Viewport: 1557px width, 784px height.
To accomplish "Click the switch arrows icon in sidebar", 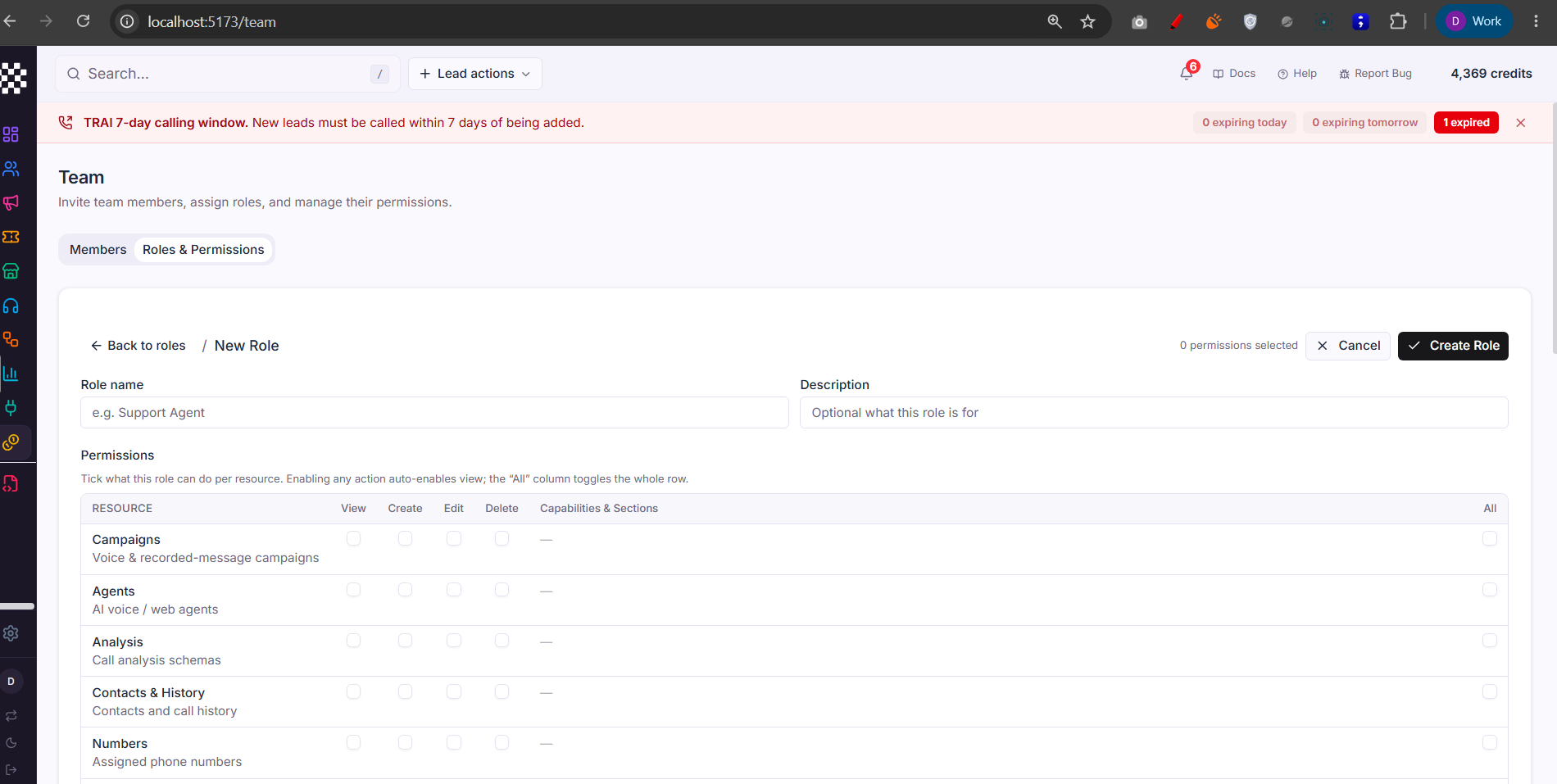I will pos(11,716).
